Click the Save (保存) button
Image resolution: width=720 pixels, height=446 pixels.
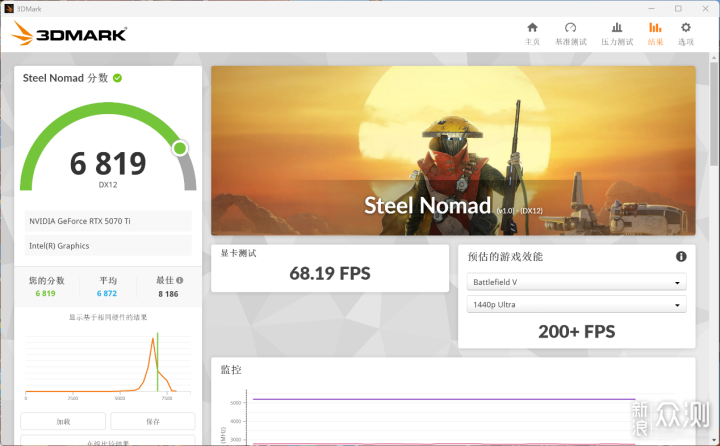coord(153,421)
